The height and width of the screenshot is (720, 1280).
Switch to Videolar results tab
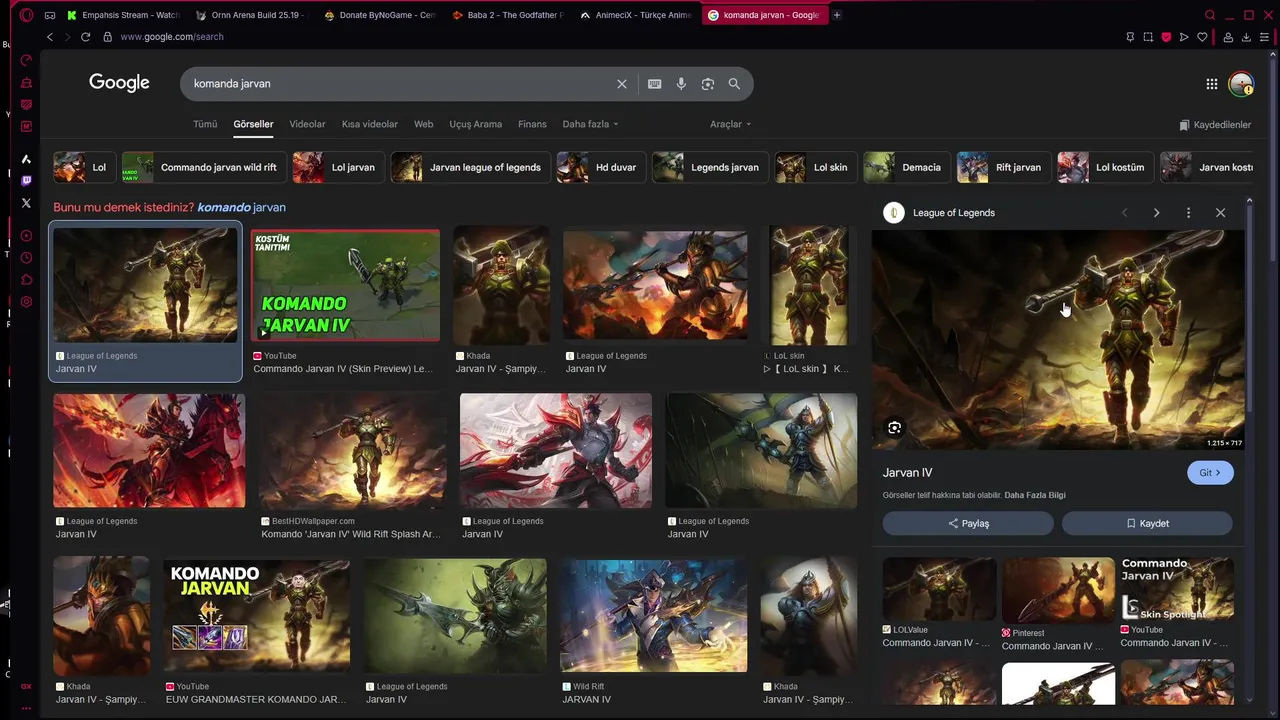coord(307,124)
